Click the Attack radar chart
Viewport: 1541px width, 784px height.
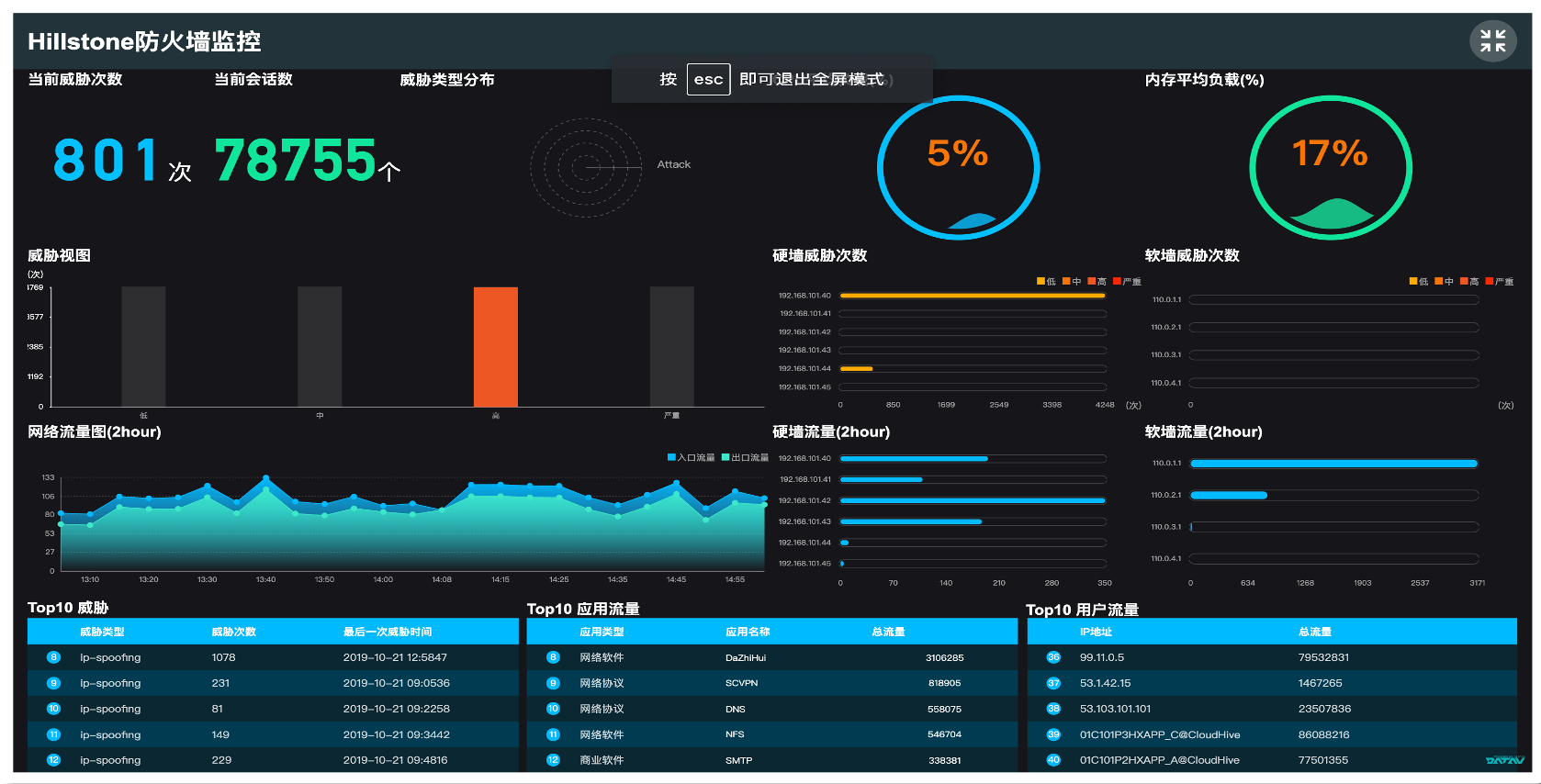pos(586,167)
